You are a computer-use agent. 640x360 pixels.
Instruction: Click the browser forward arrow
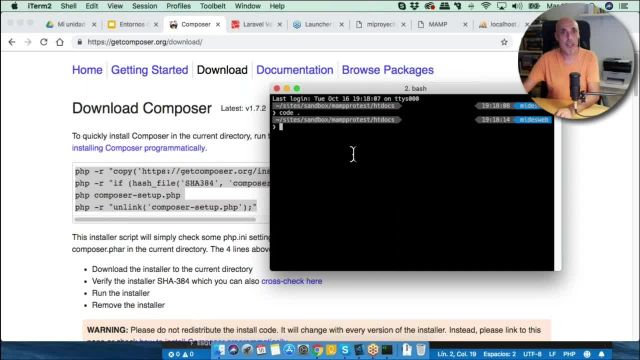[x=28, y=42]
